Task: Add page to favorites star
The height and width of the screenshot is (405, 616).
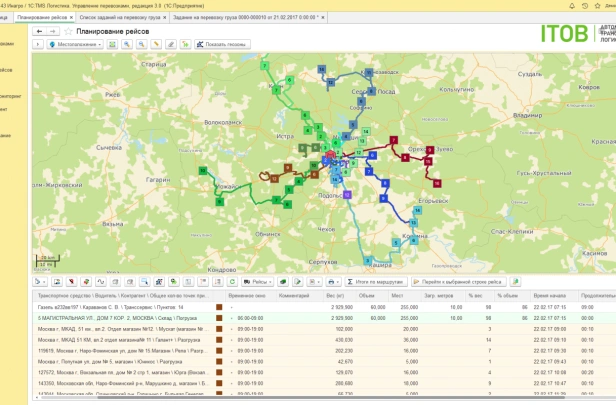Action: point(68,31)
